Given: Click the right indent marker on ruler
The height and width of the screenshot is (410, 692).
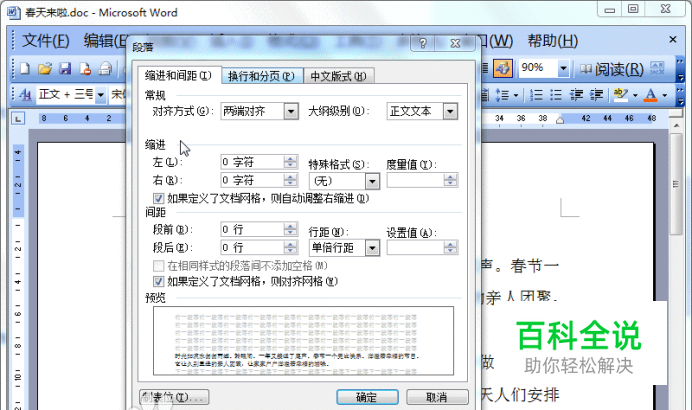Looking at the screenshot, I should point(560,120).
